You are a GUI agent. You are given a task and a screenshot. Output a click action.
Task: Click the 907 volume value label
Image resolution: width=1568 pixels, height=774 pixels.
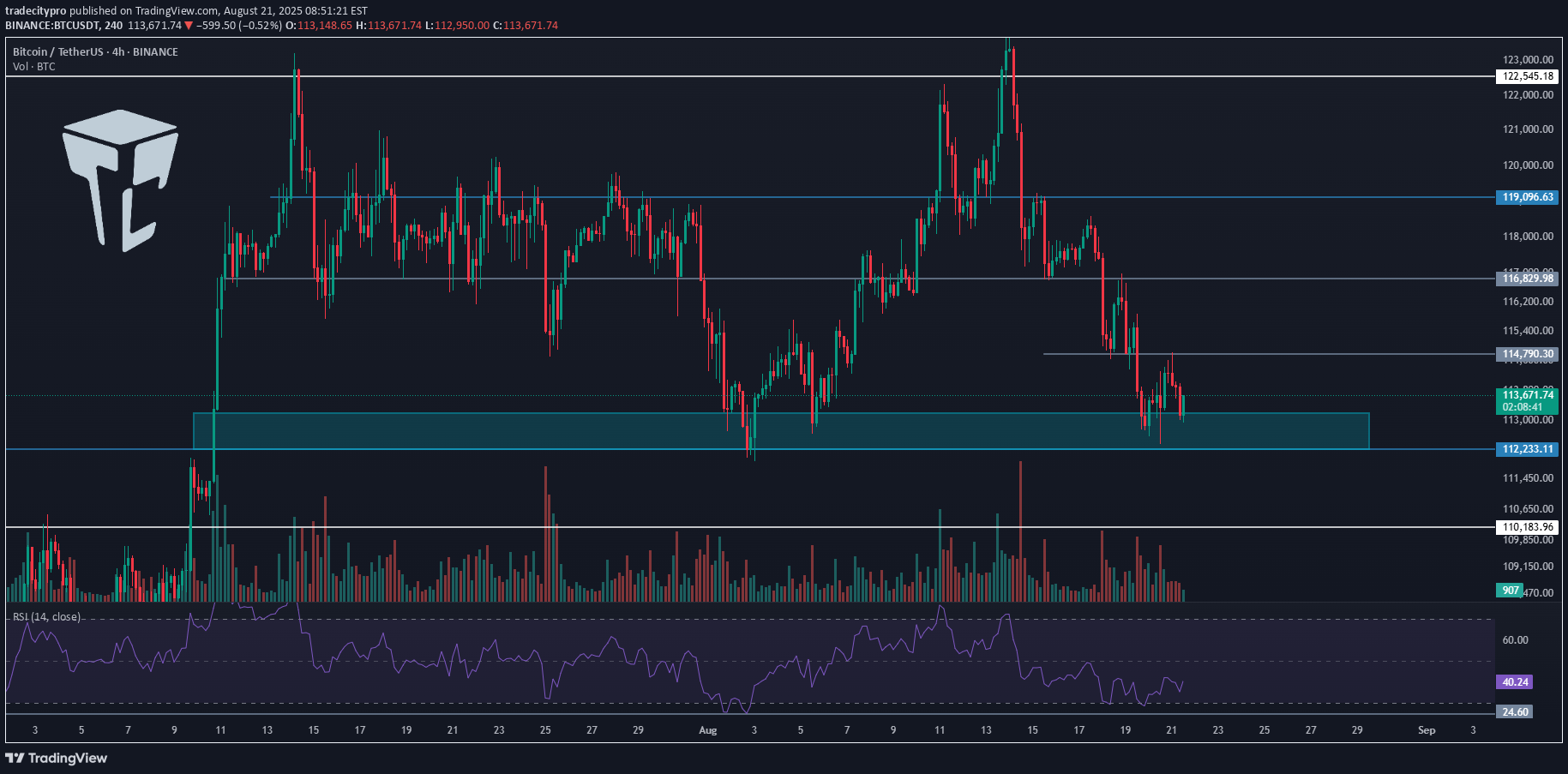(x=1511, y=590)
